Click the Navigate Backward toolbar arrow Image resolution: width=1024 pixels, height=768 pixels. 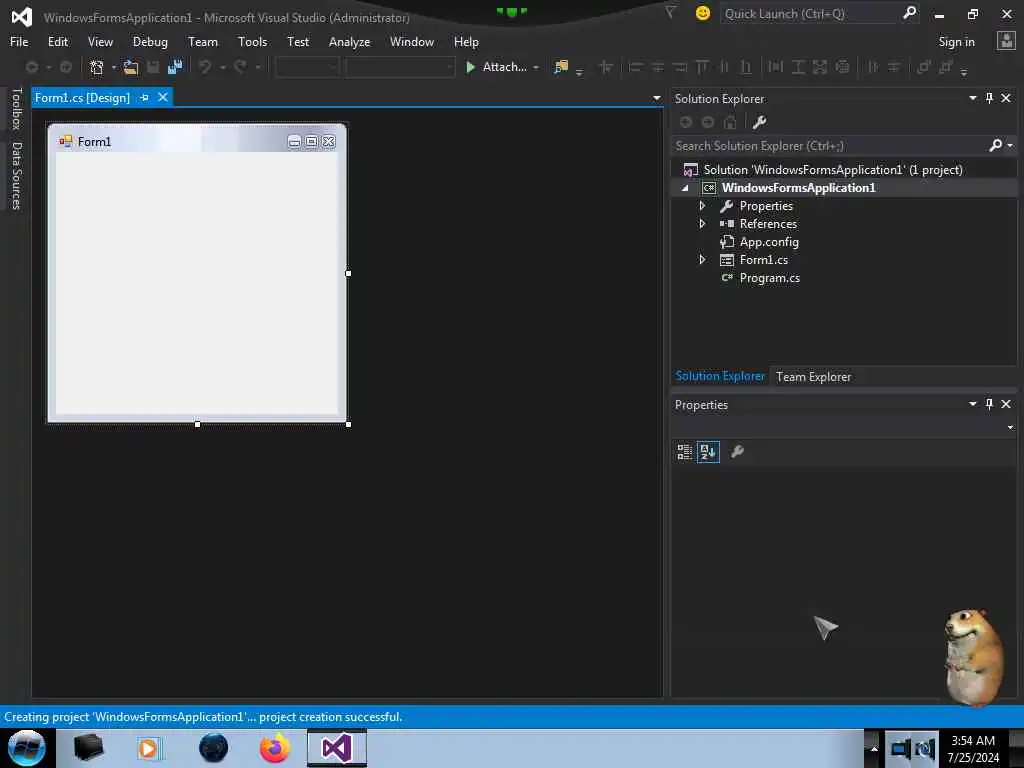[31, 67]
